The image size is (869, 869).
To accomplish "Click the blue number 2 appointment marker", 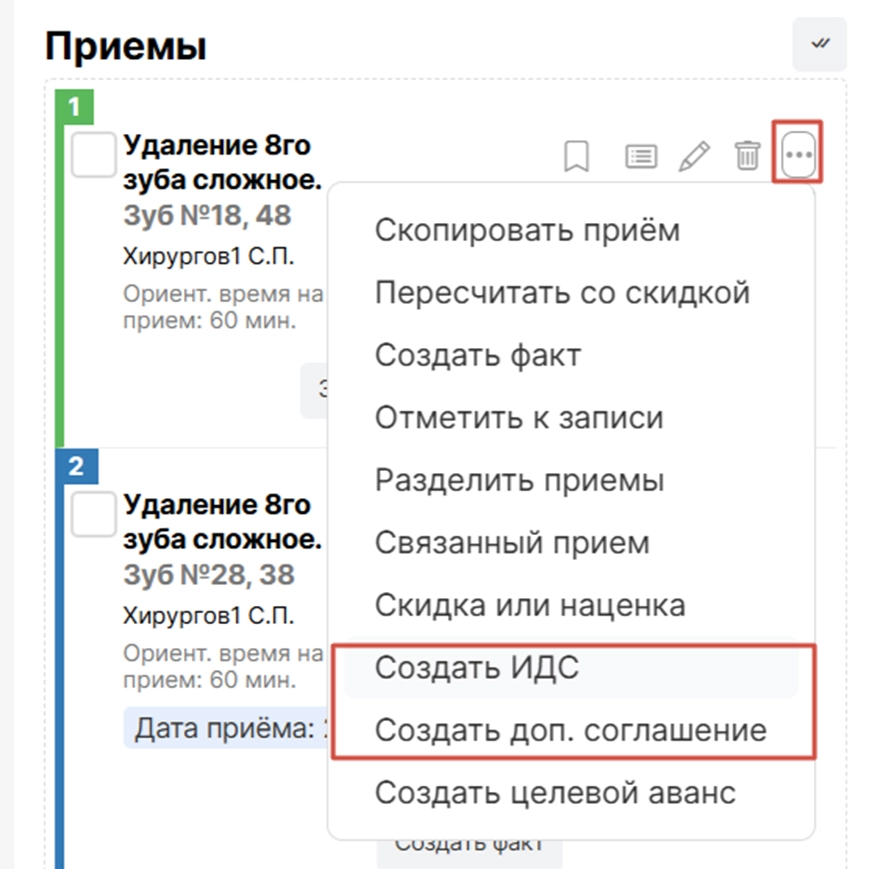I will (x=78, y=465).
